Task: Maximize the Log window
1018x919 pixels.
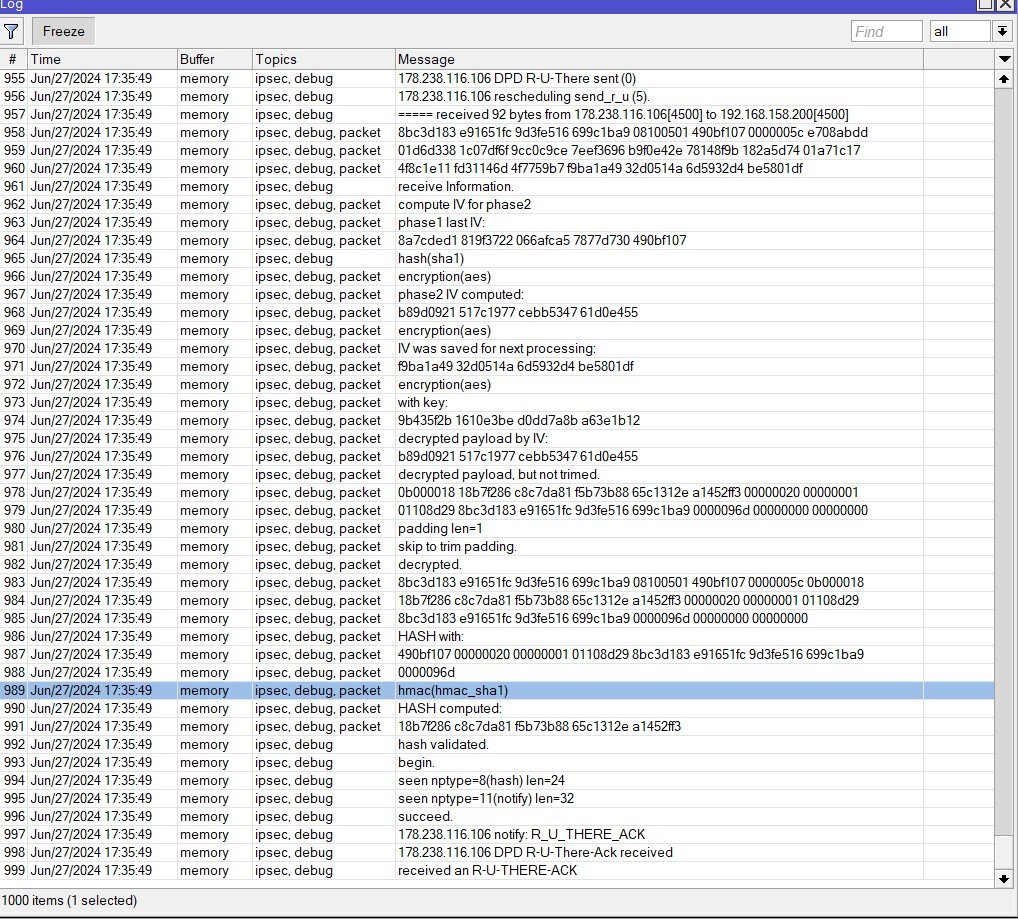Action: tap(985, 5)
